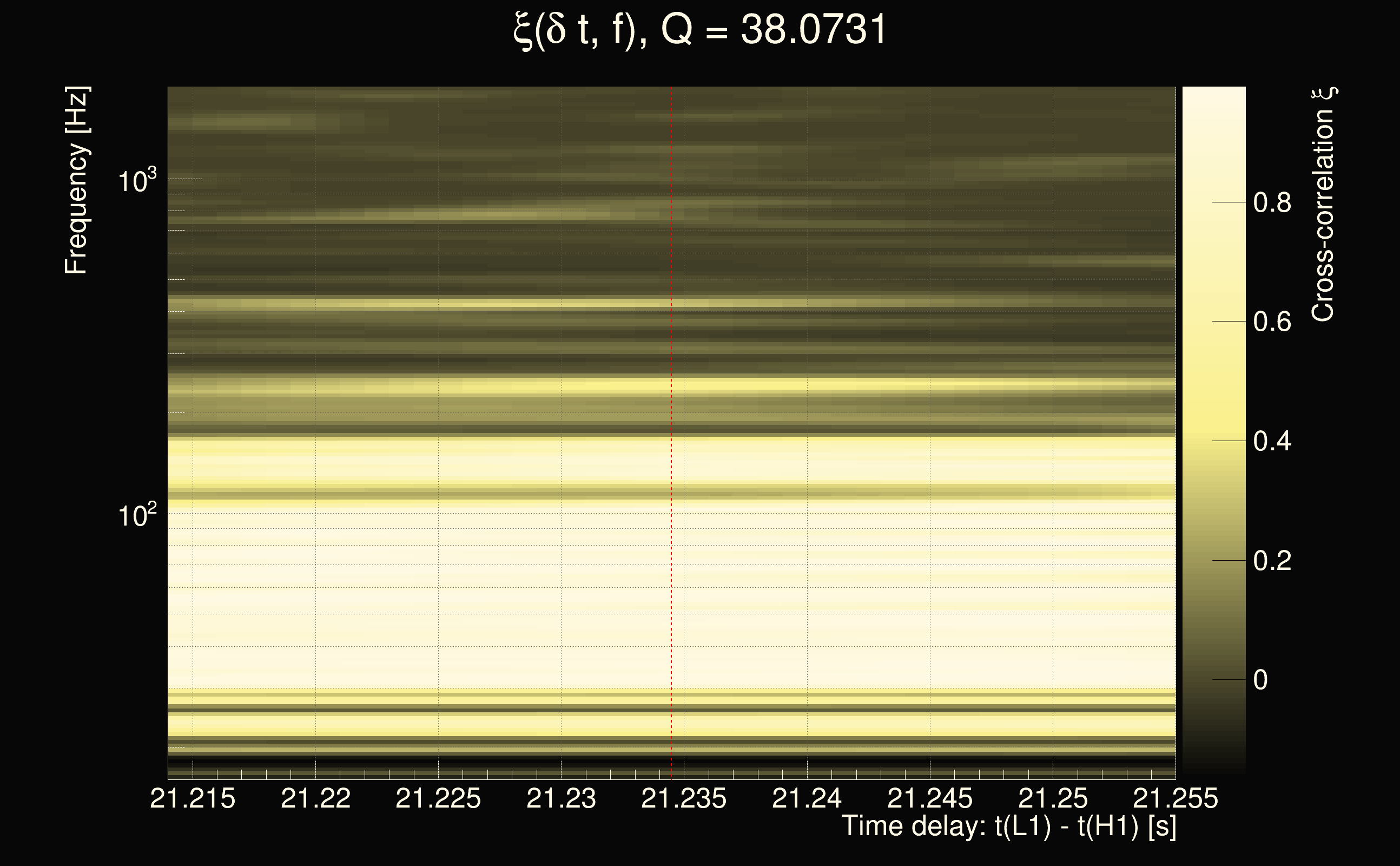Click the 21.23 x-axis tick label

tap(561, 798)
